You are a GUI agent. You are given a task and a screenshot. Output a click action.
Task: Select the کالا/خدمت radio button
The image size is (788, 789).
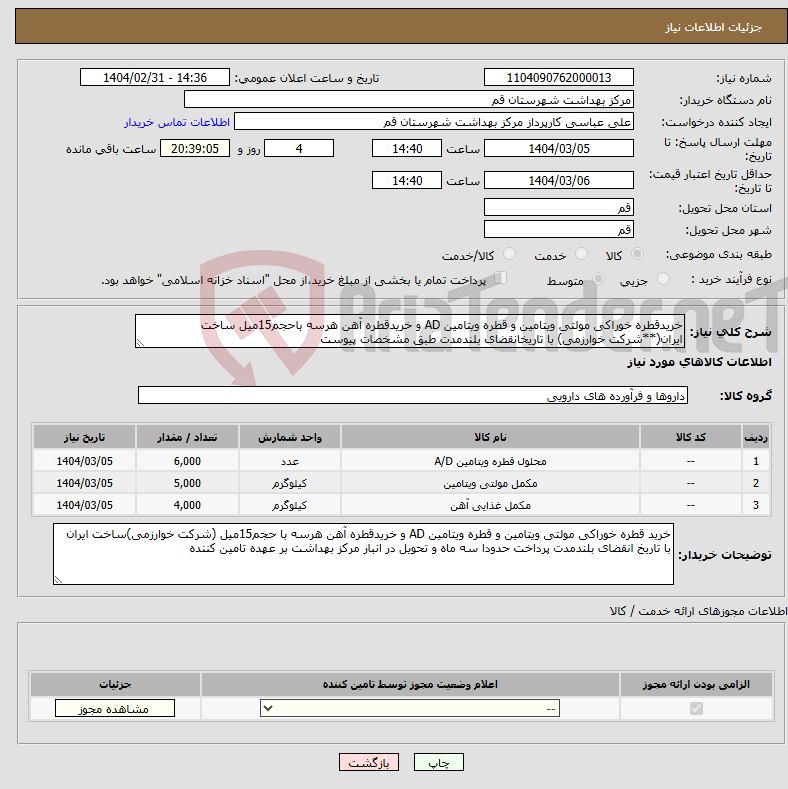pos(510,254)
